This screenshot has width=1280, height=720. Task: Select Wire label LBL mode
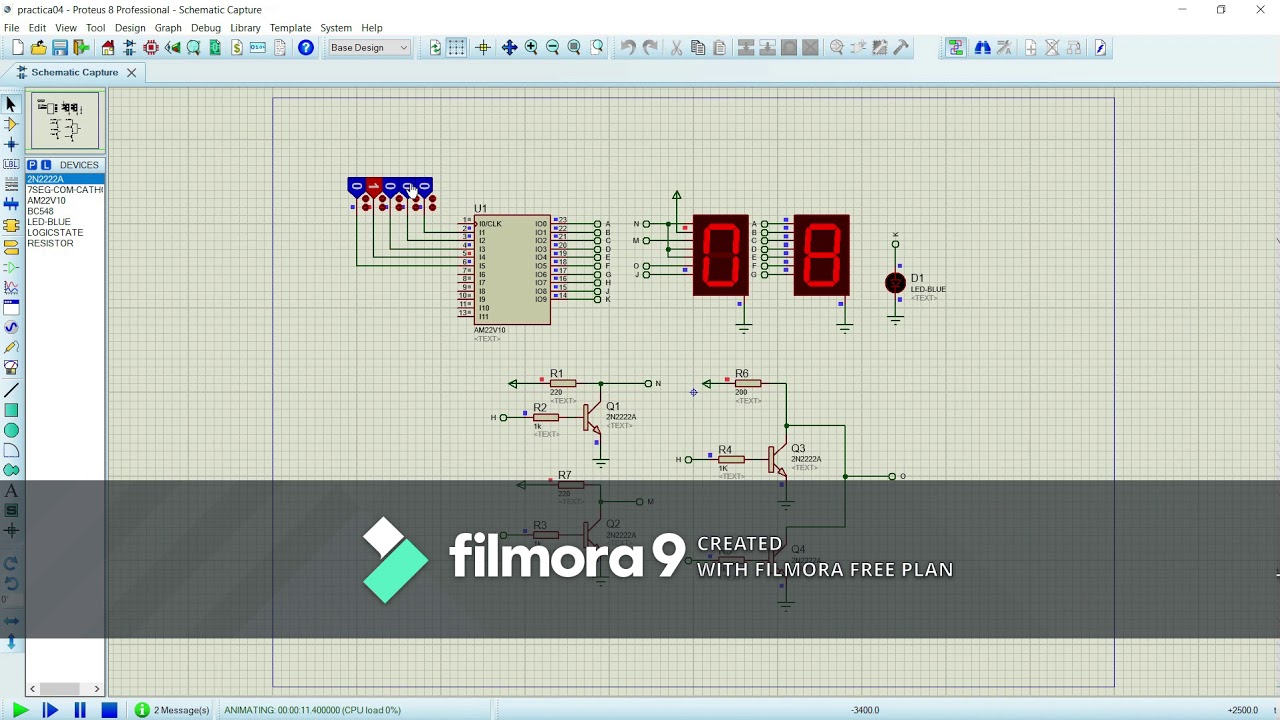point(11,165)
